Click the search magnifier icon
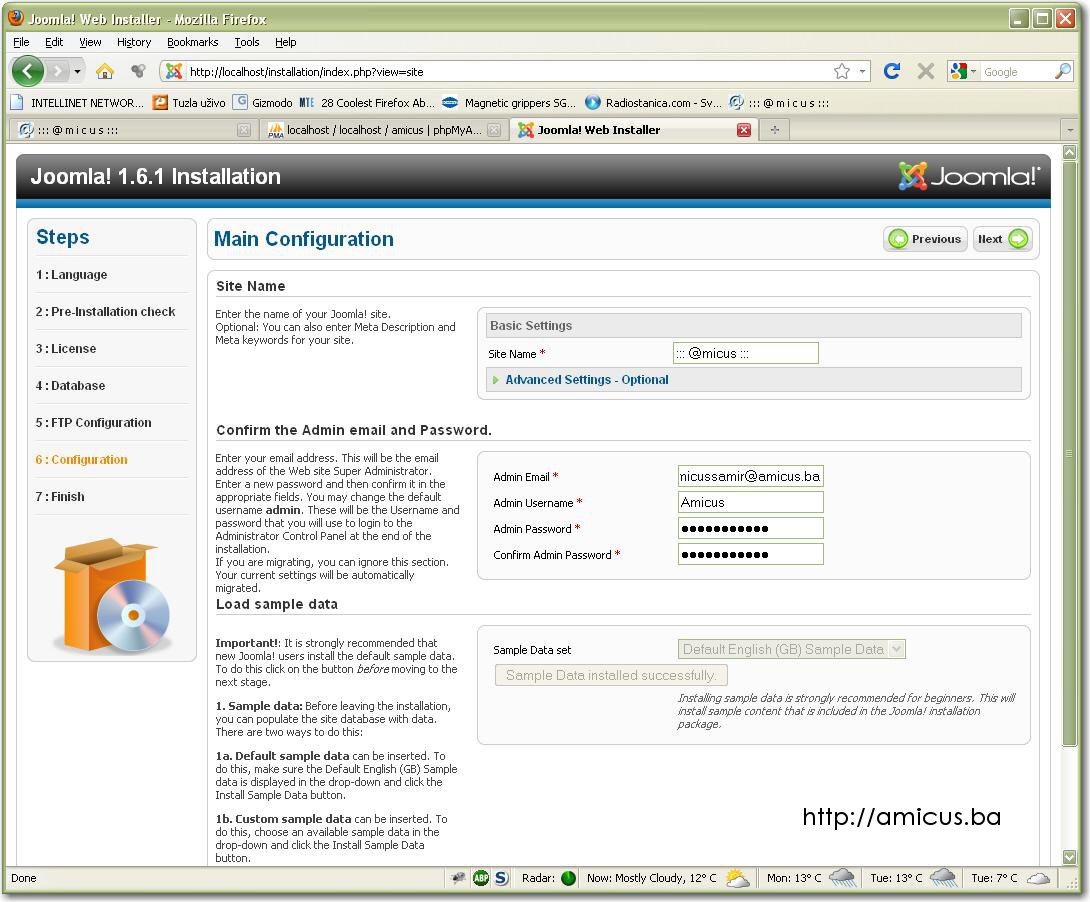Viewport: 1090px width, 902px height. click(1063, 71)
